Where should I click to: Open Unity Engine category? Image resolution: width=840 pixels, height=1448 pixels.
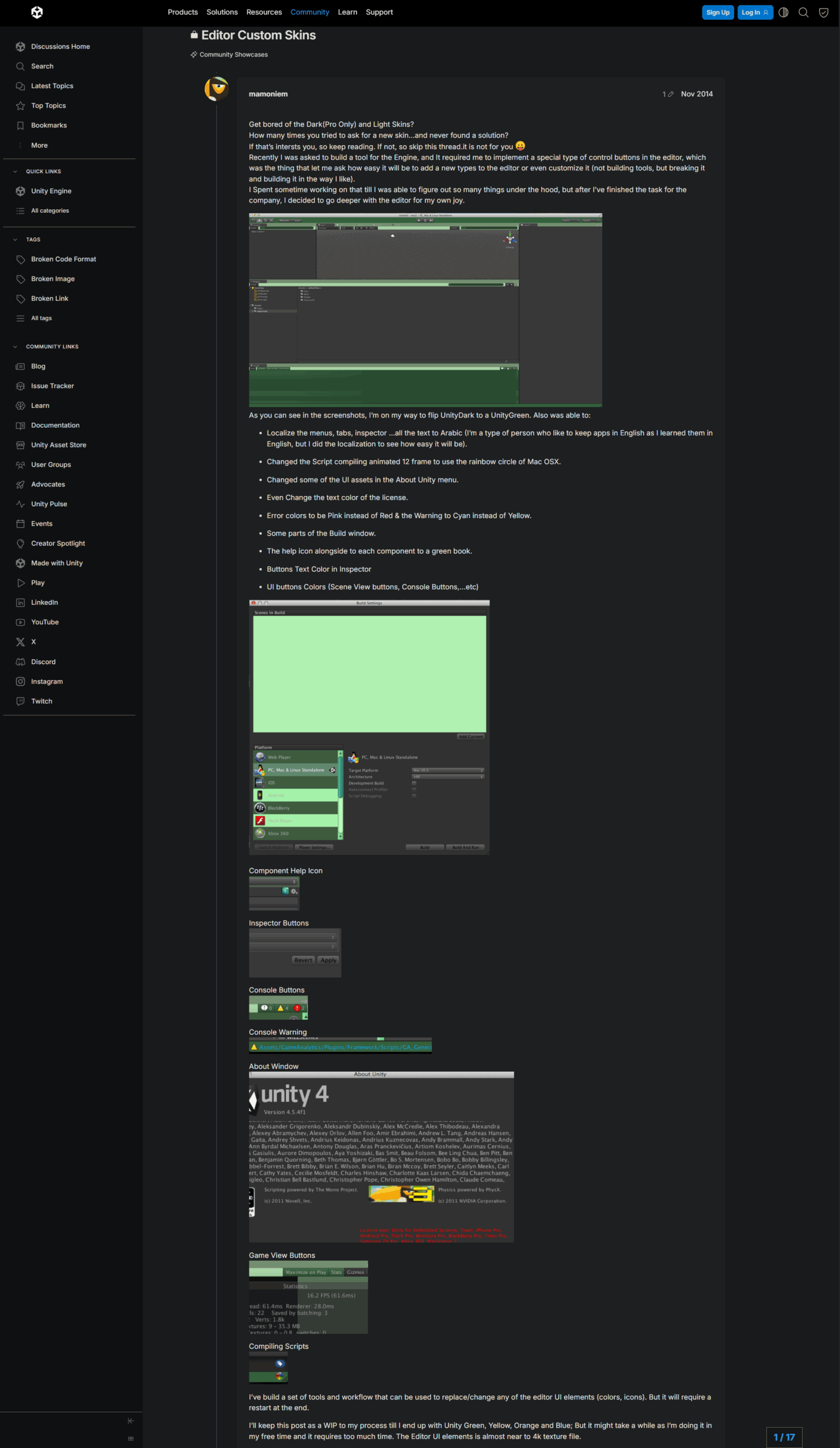click(x=51, y=191)
